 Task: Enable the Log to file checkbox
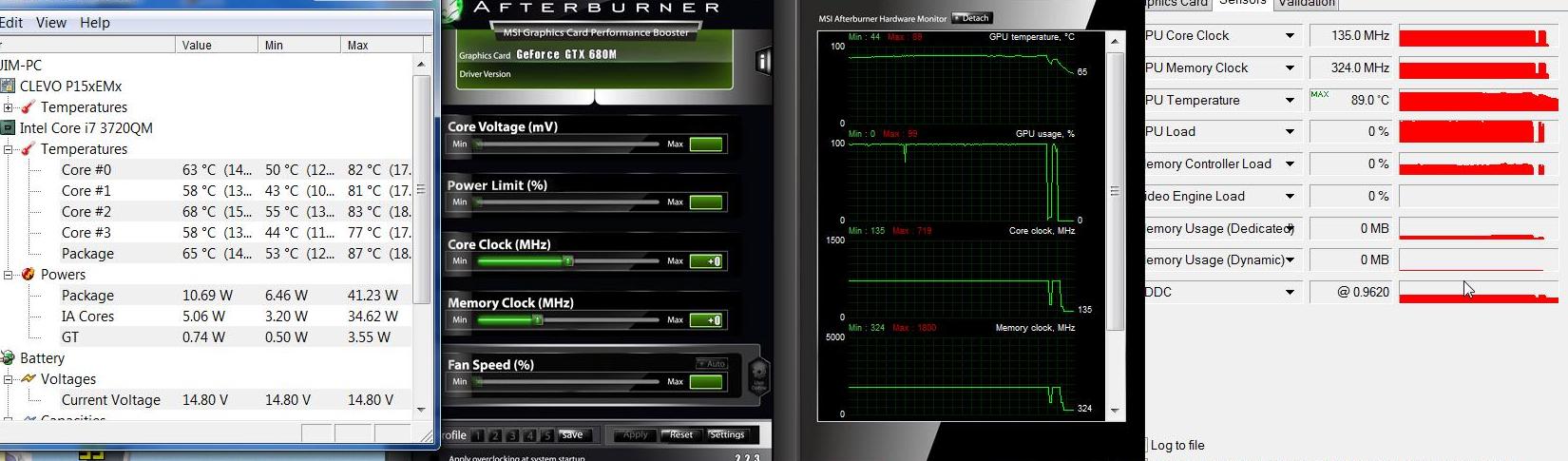click(1146, 445)
